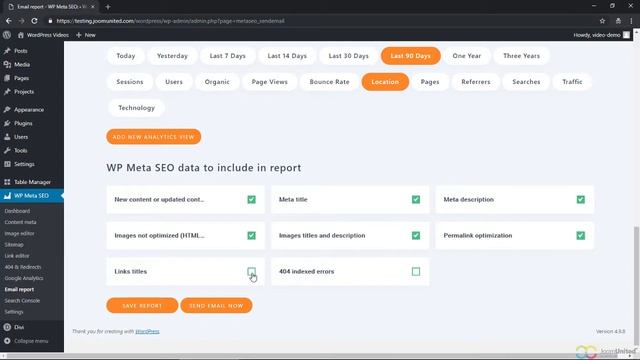Image resolution: width=640 pixels, height=360 pixels.
Task: Click the Send Email Now button
Action: coord(216,306)
